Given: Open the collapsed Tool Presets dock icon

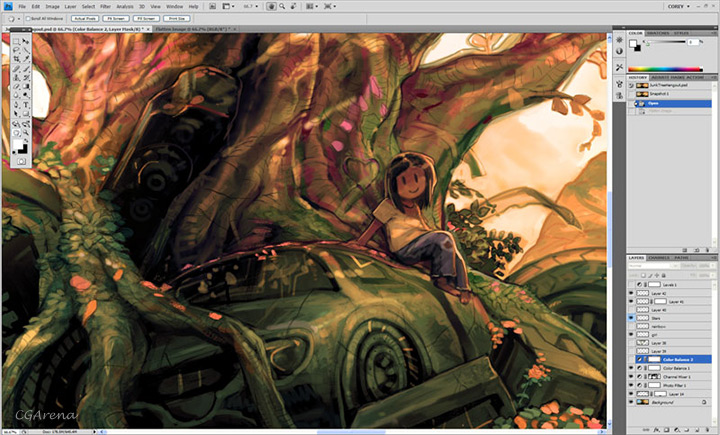Looking at the screenshot, I should (x=619, y=67).
